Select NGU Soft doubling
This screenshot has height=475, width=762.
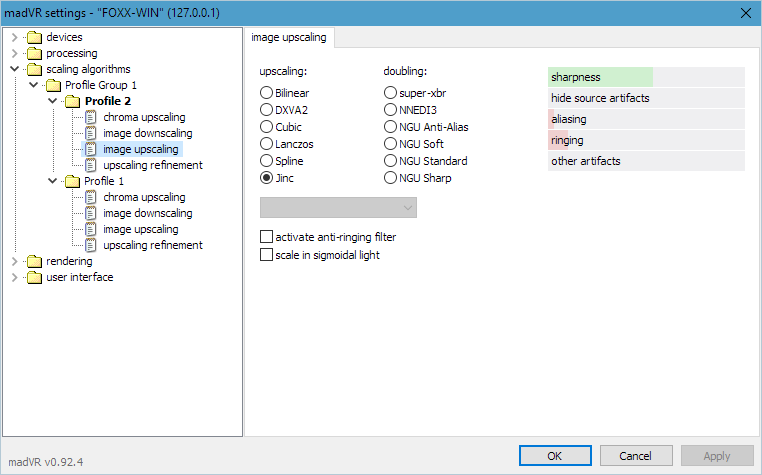point(390,143)
